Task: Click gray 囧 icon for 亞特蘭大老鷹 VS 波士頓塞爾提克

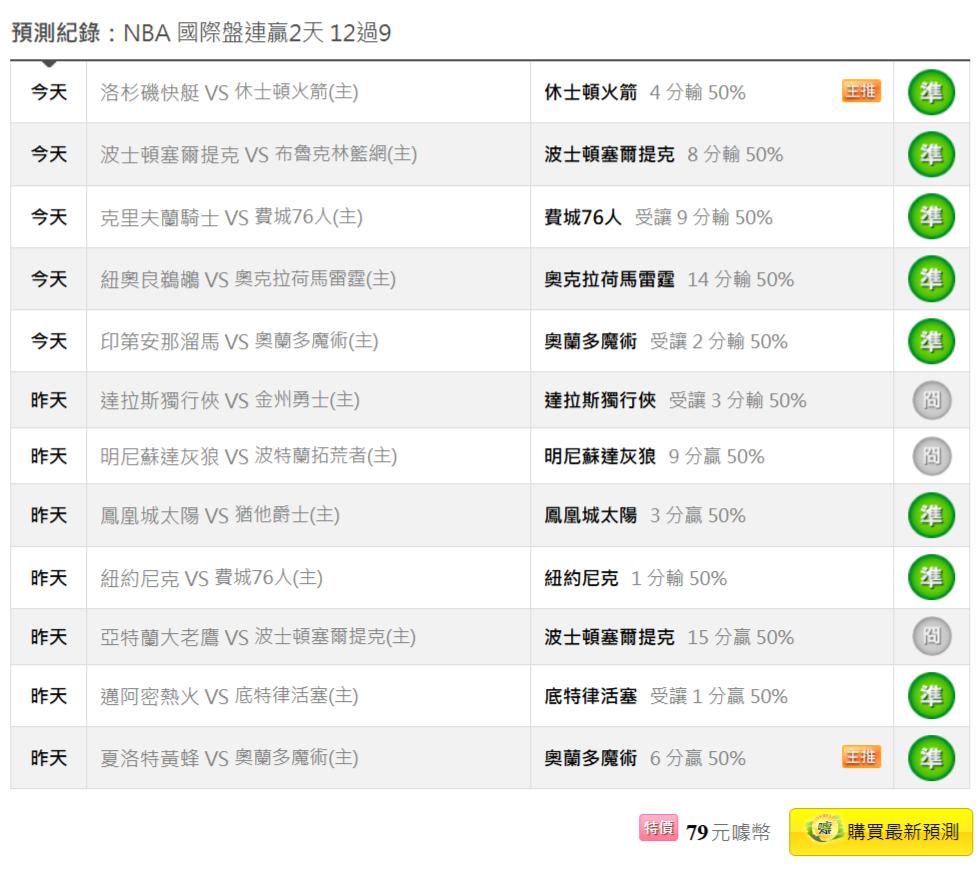Action: tap(932, 637)
